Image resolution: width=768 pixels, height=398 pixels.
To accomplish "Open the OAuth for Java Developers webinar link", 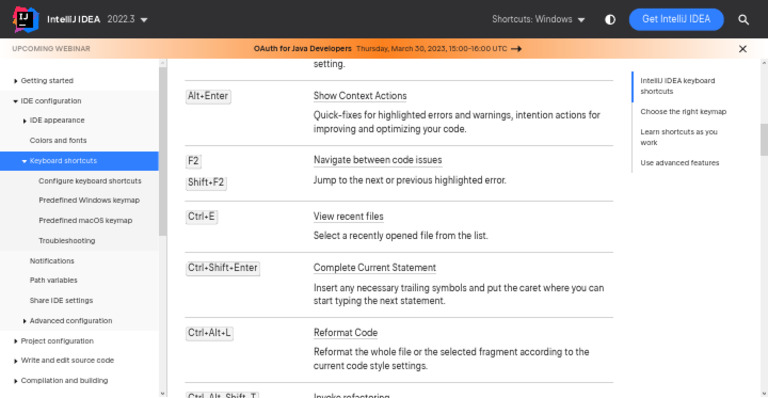I will click(x=302, y=49).
